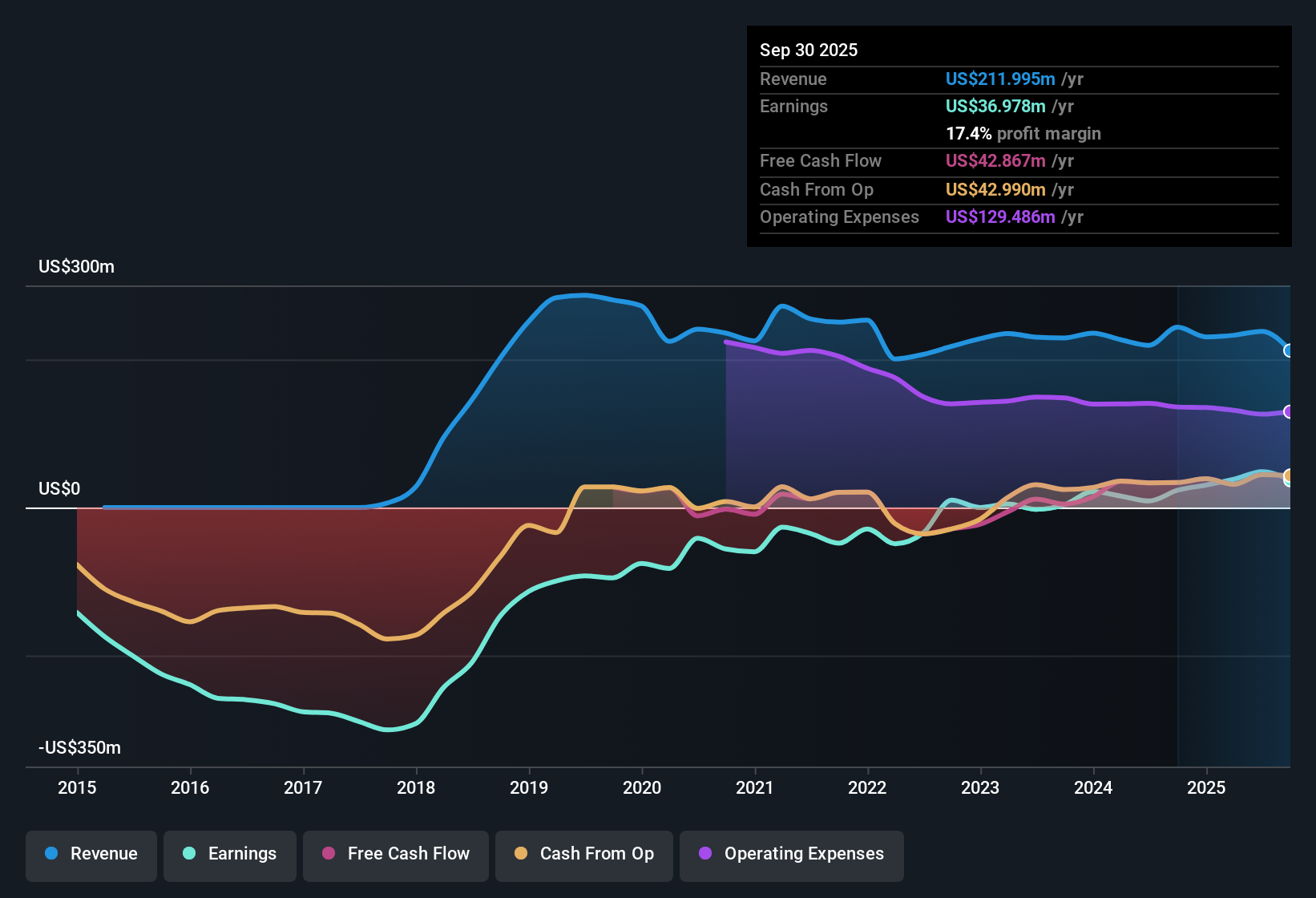This screenshot has height=898, width=1316.
Task: Toggle the Earnings series visibility
Action: pos(230,854)
